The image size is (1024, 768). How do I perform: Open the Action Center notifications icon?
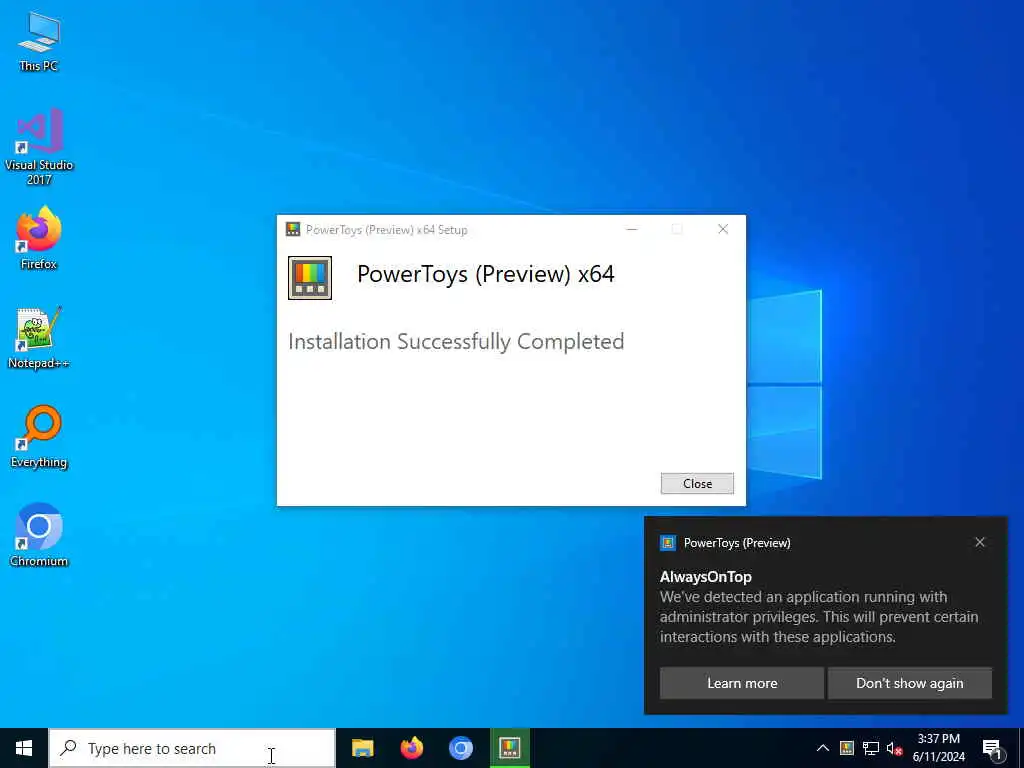pyautogui.click(x=992, y=748)
